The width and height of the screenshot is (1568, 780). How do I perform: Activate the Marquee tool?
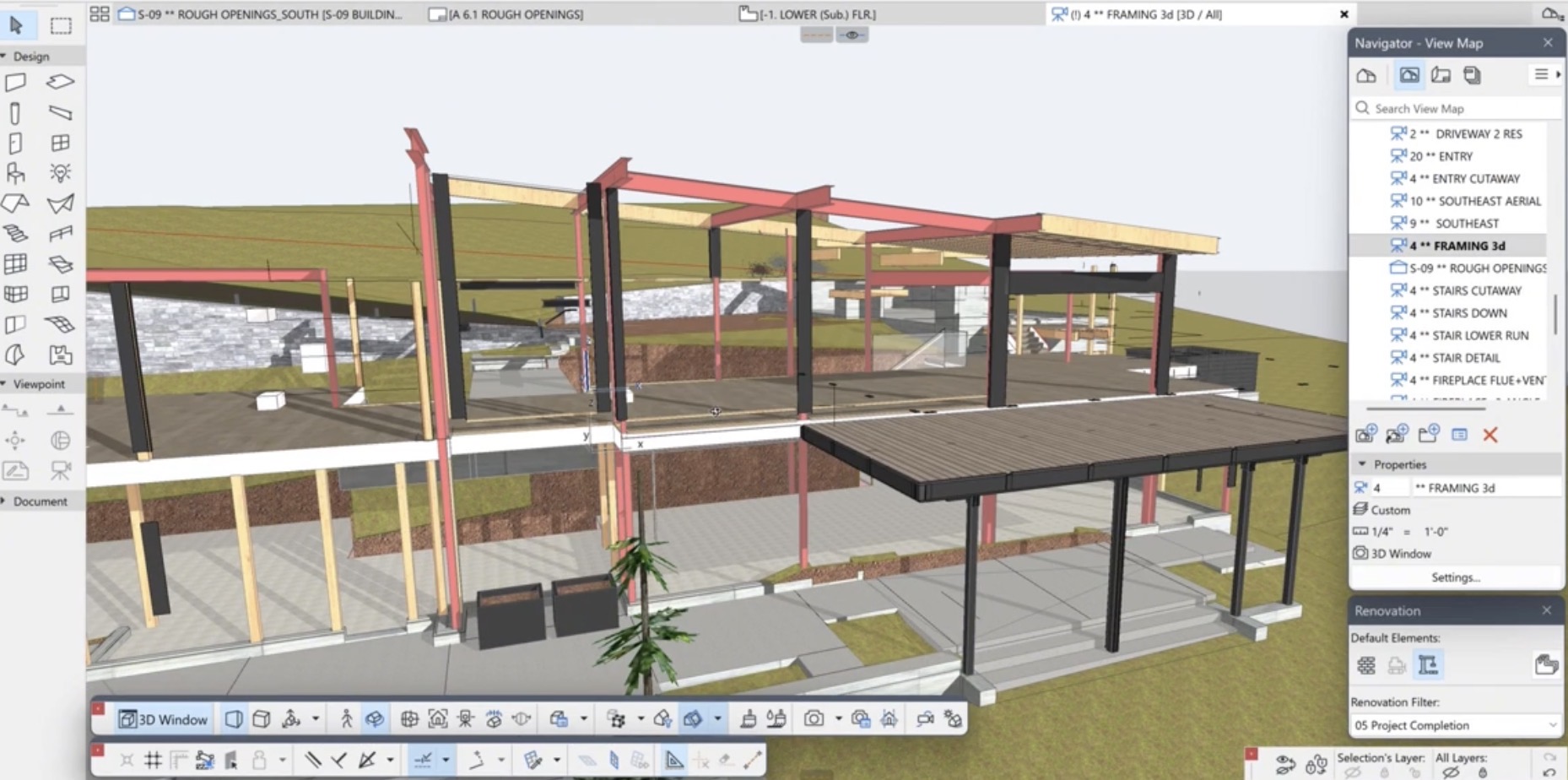tap(61, 25)
